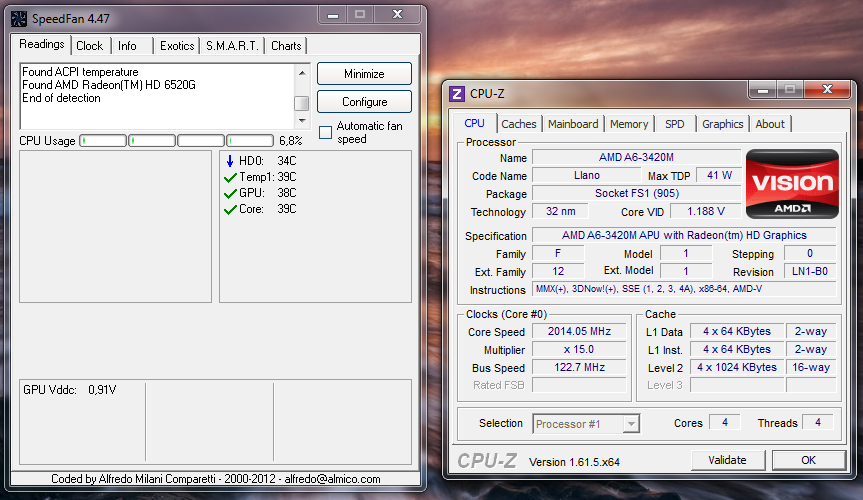This screenshot has height=500, width=863.
Task: Click the 'Found ACPI temperature' log line
Action: click(x=80, y=72)
